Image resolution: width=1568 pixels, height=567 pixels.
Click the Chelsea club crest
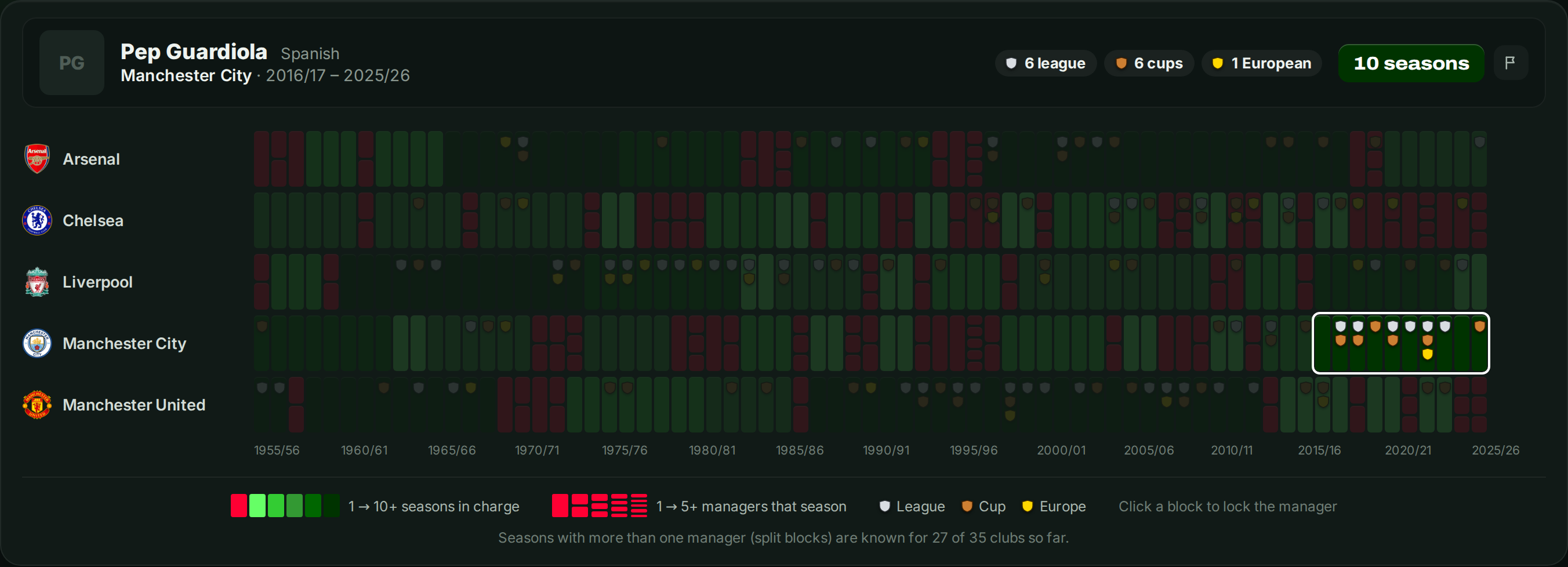pyautogui.click(x=37, y=220)
